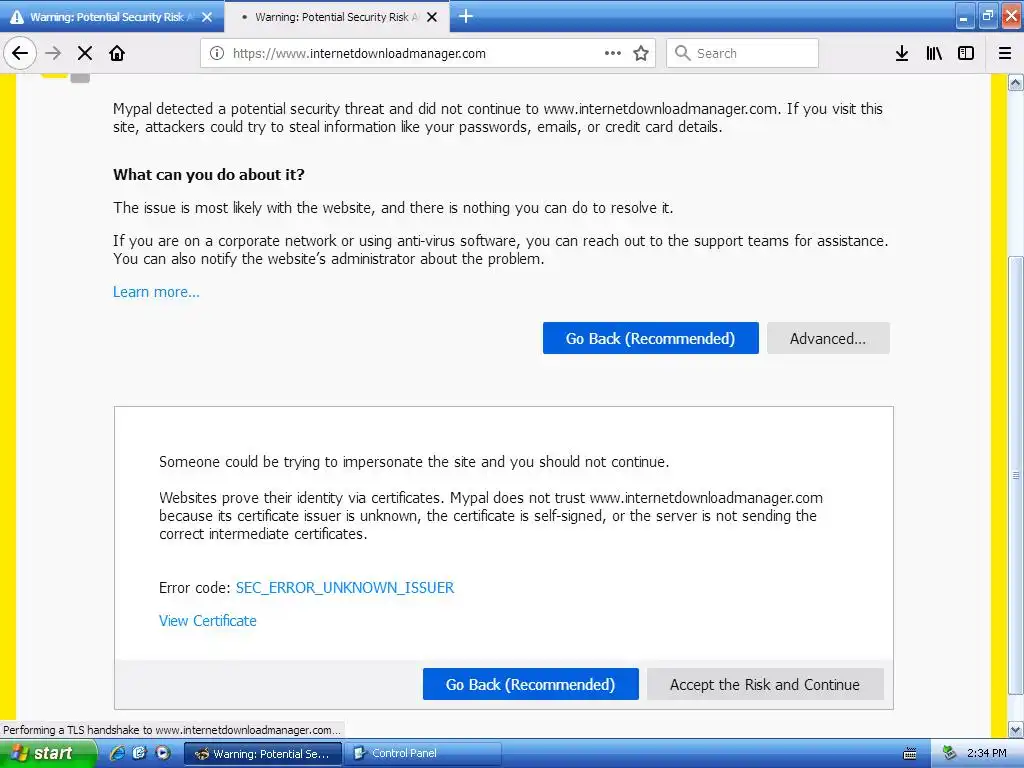The image size is (1024, 768).
Task: Launch Internet Explorer from quick launch
Action: 117,753
